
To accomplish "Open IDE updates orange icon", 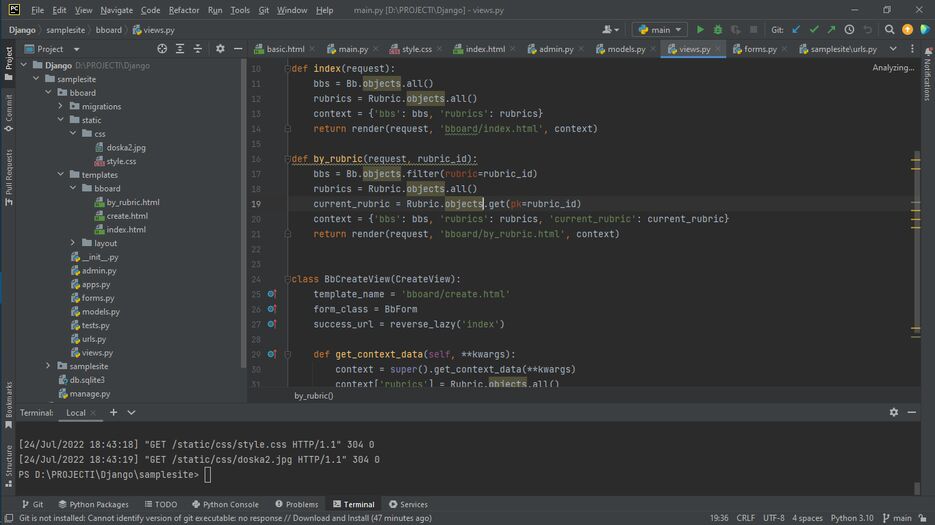I will click(907, 29).
